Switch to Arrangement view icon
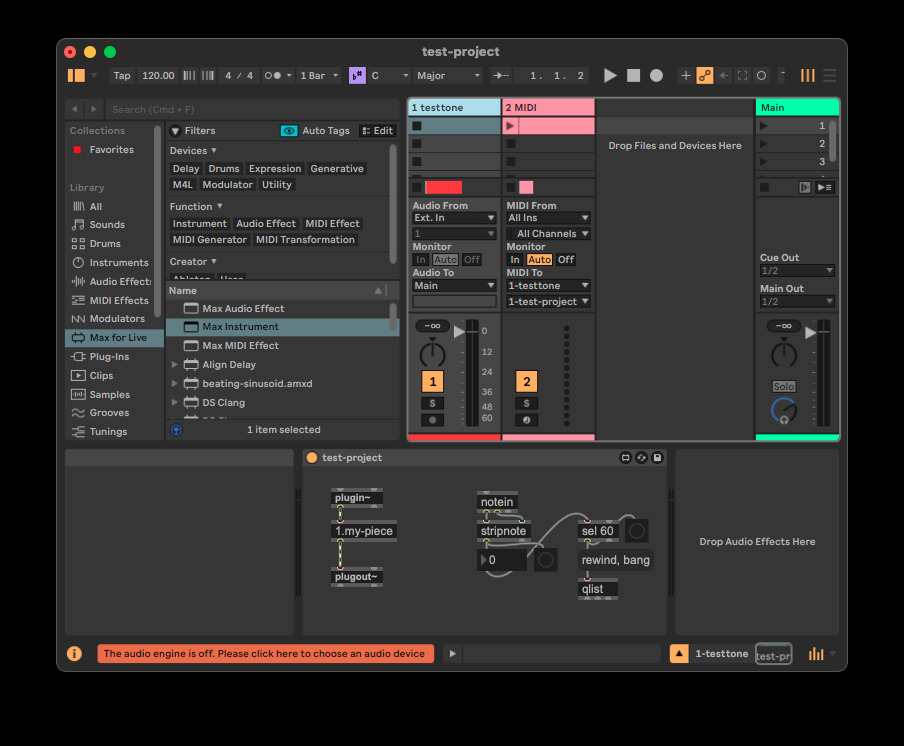 pos(830,76)
